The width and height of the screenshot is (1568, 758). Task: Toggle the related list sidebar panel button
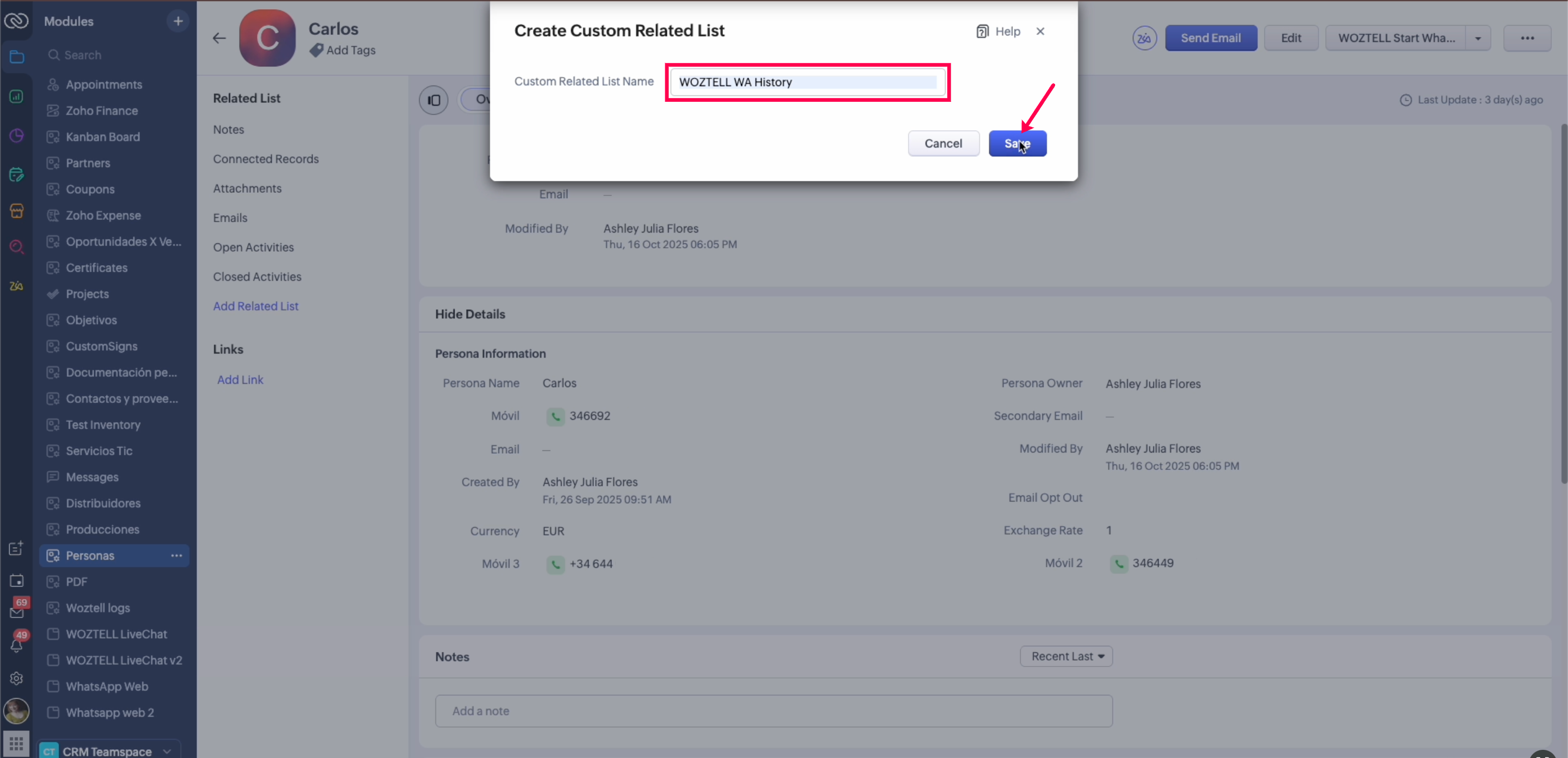pos(433,100)
